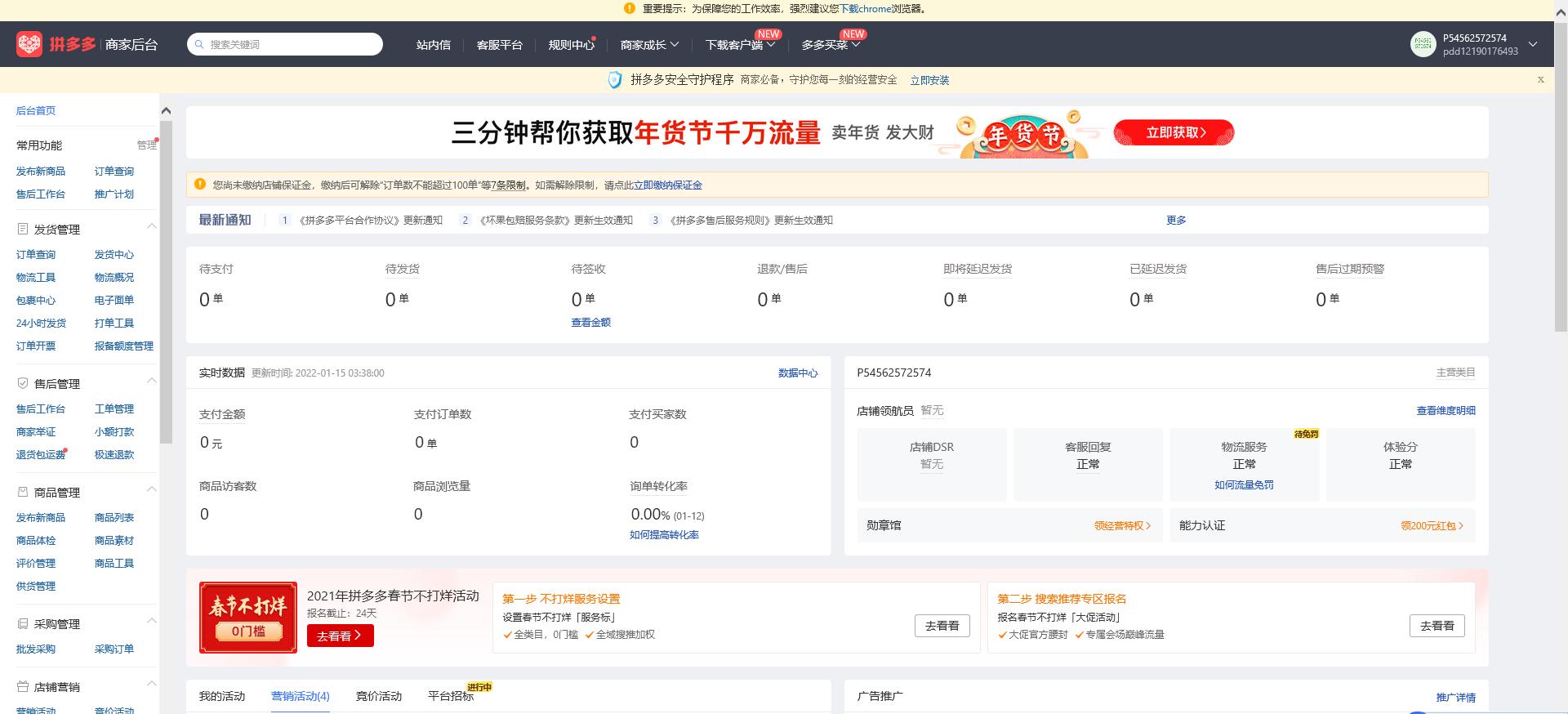The width and height of the screenshot is (1568, 714).
Task: Click the 店铺营销 section icon
Action: click(x=23, y=686)
